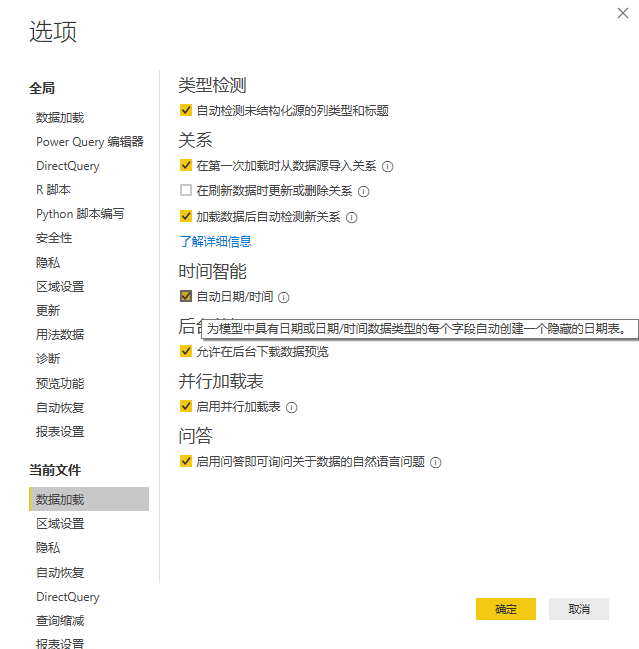Go to 预览功能 settings
639x649 pixels.
pos(60,383)
